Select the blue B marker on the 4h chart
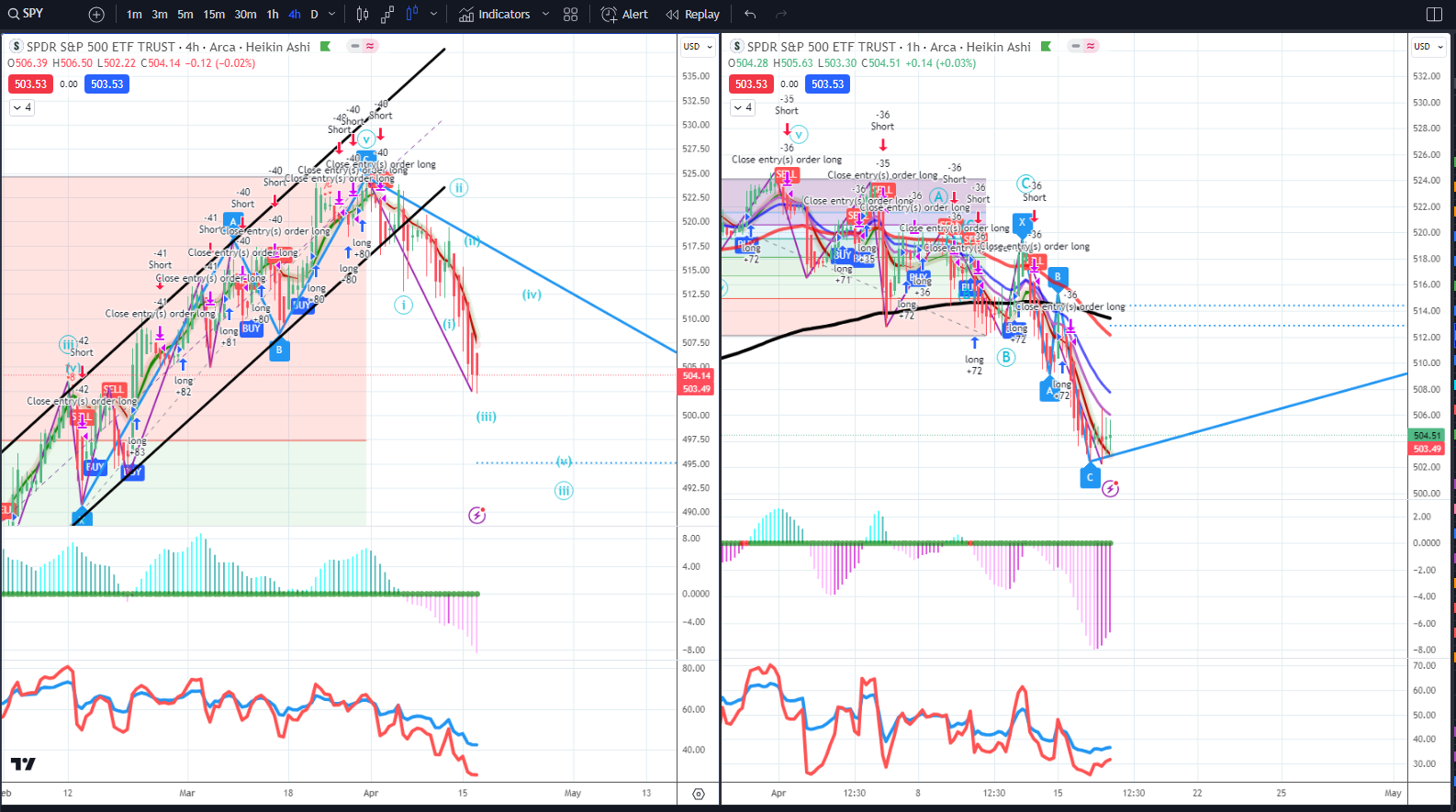Viewport: 1456px width, 812px height. [279, 350]
